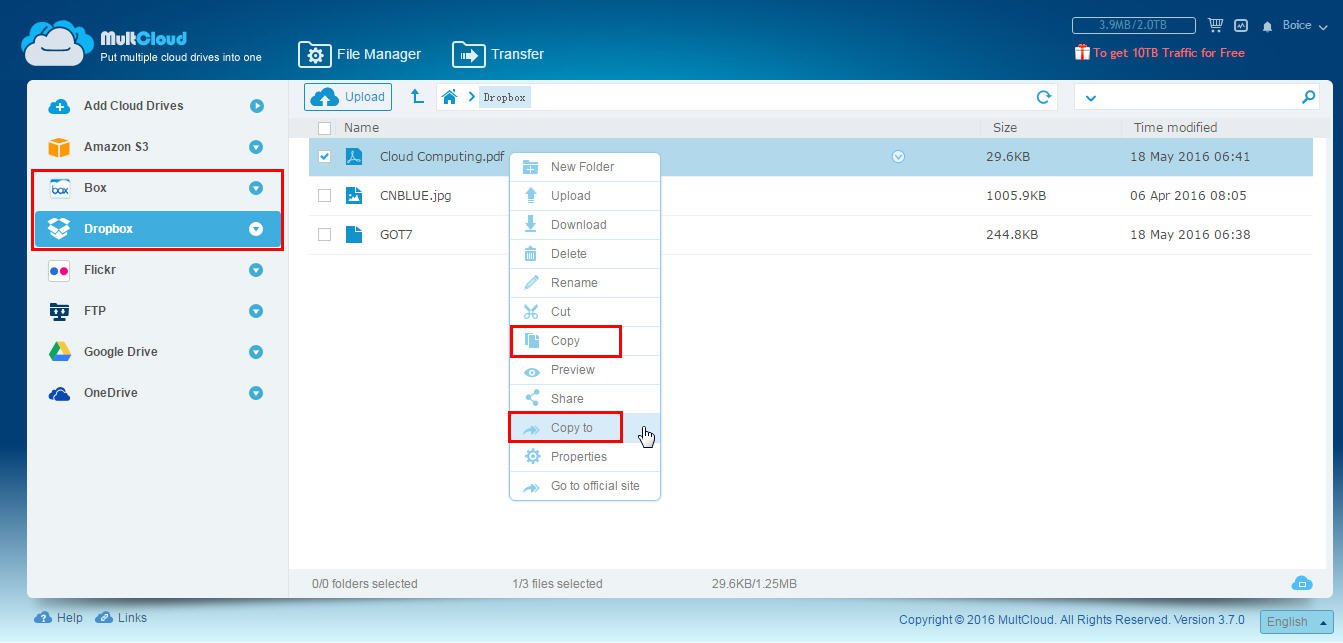Open the Links link in footer
This screenshot has height=643, width=1343.
[x=121, y=618]
